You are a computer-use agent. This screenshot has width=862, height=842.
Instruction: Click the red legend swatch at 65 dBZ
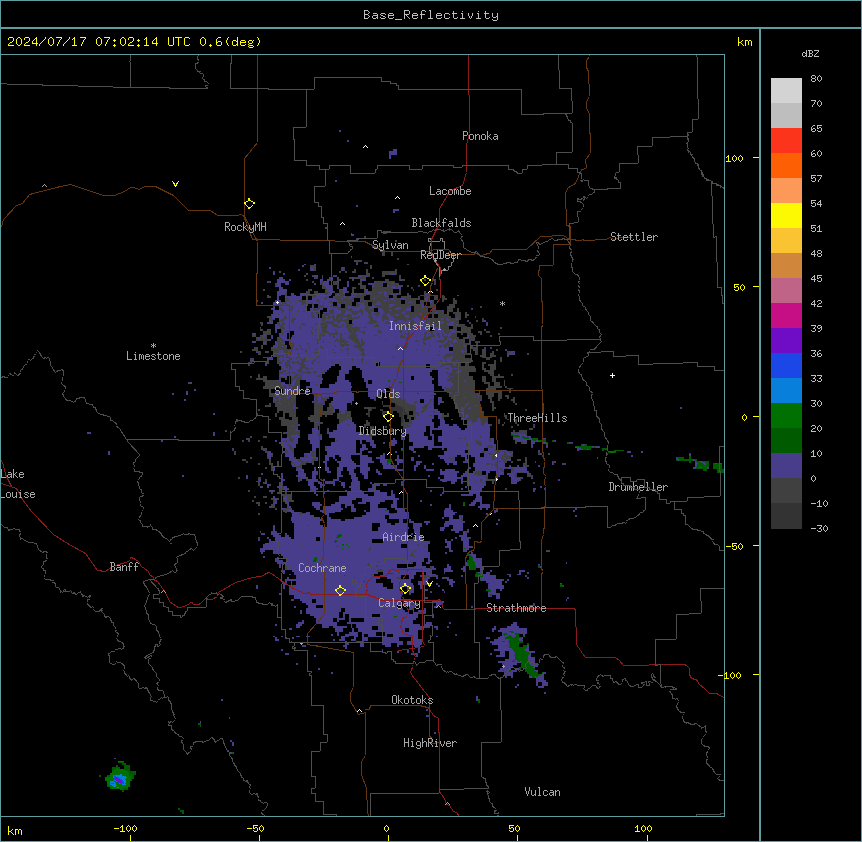(786, 141)
